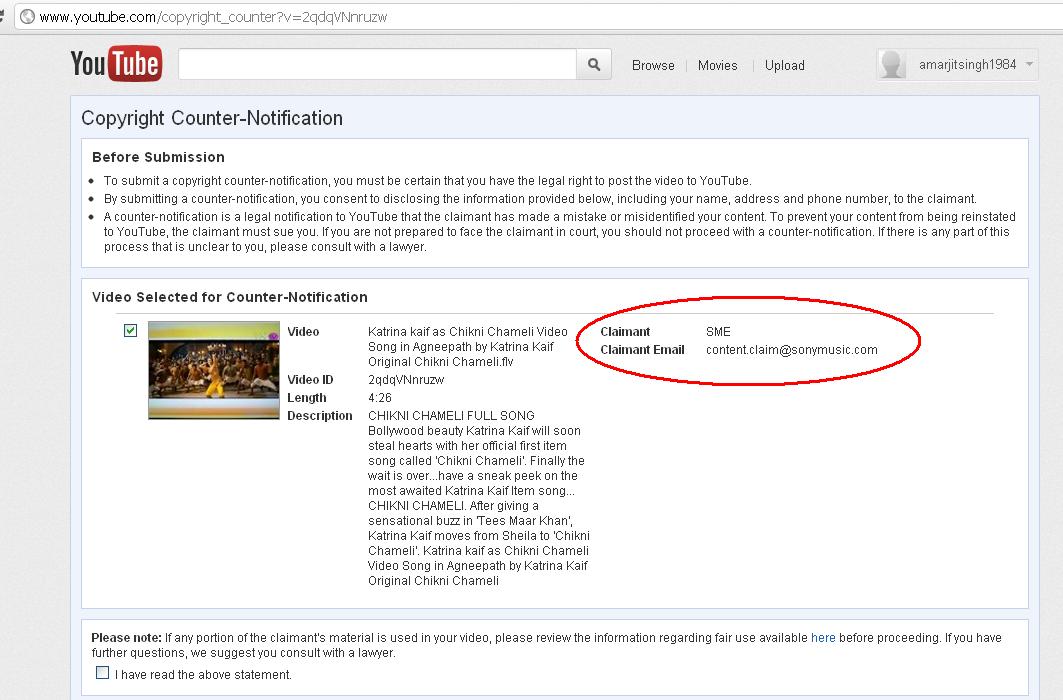Click the 'Before Submission' heading
The height and width of the screenshot is (700, 1063).
coord(158,157)
